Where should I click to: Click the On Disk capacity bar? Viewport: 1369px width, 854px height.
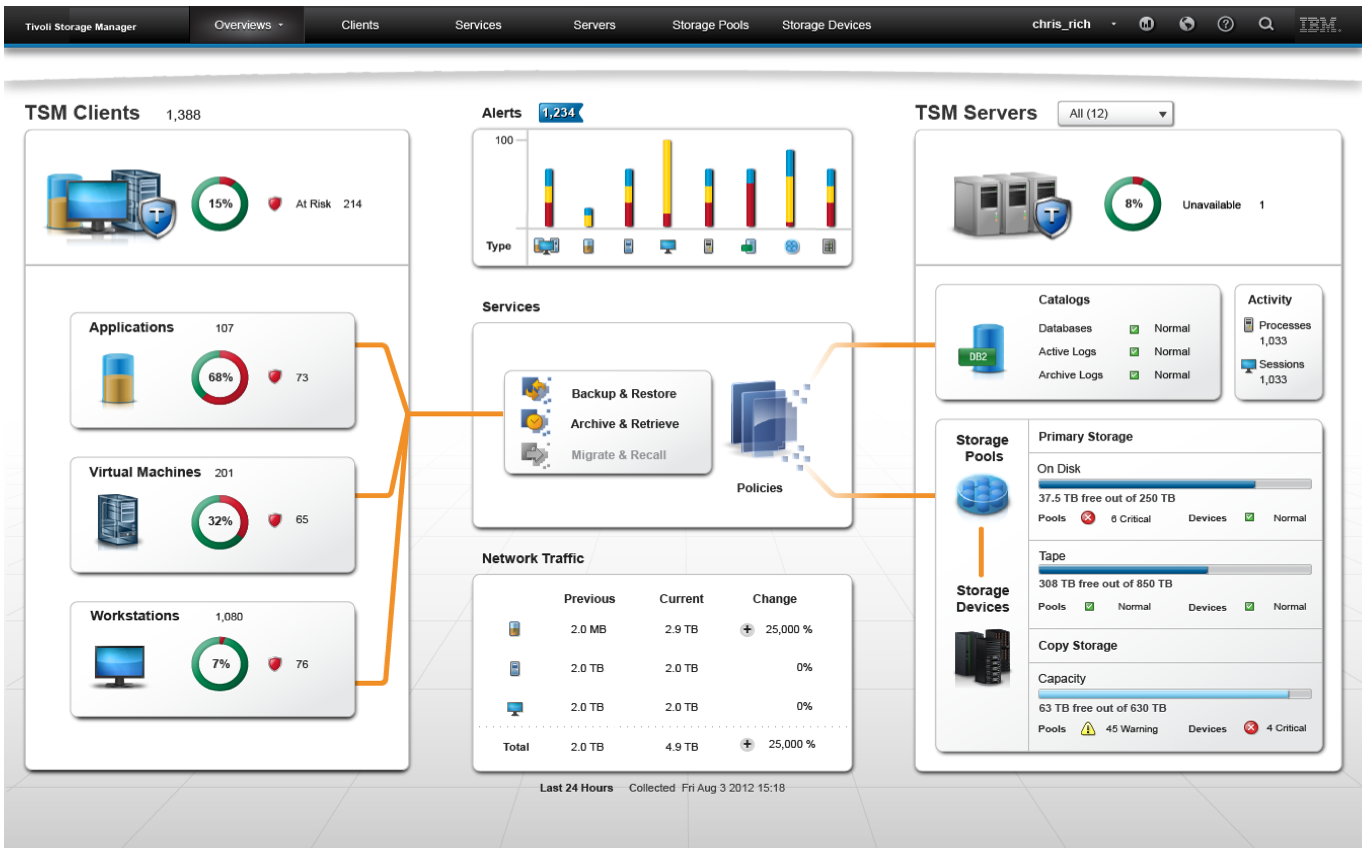[1174, 484]
